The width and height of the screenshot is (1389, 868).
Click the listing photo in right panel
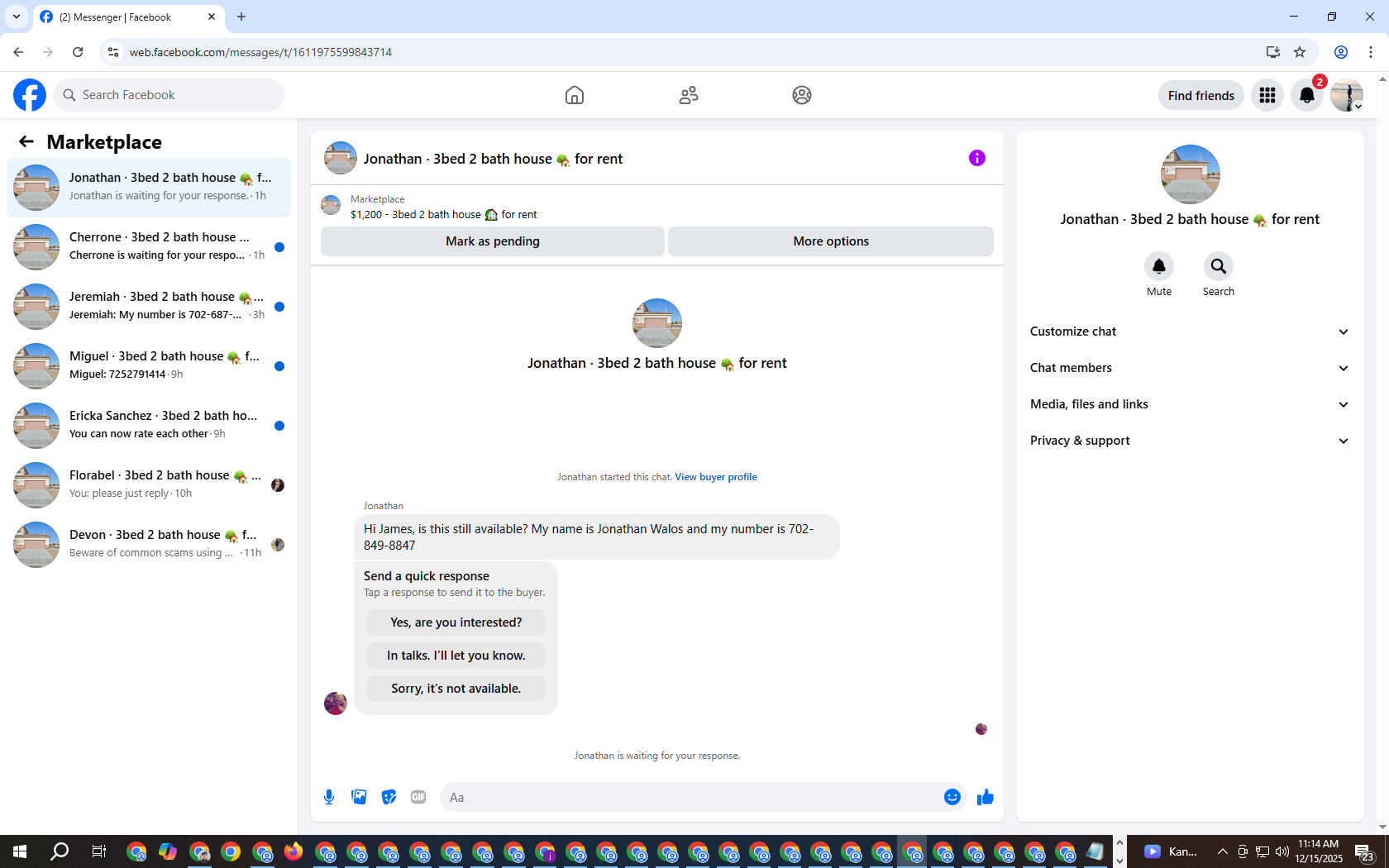coord(1191,174)
